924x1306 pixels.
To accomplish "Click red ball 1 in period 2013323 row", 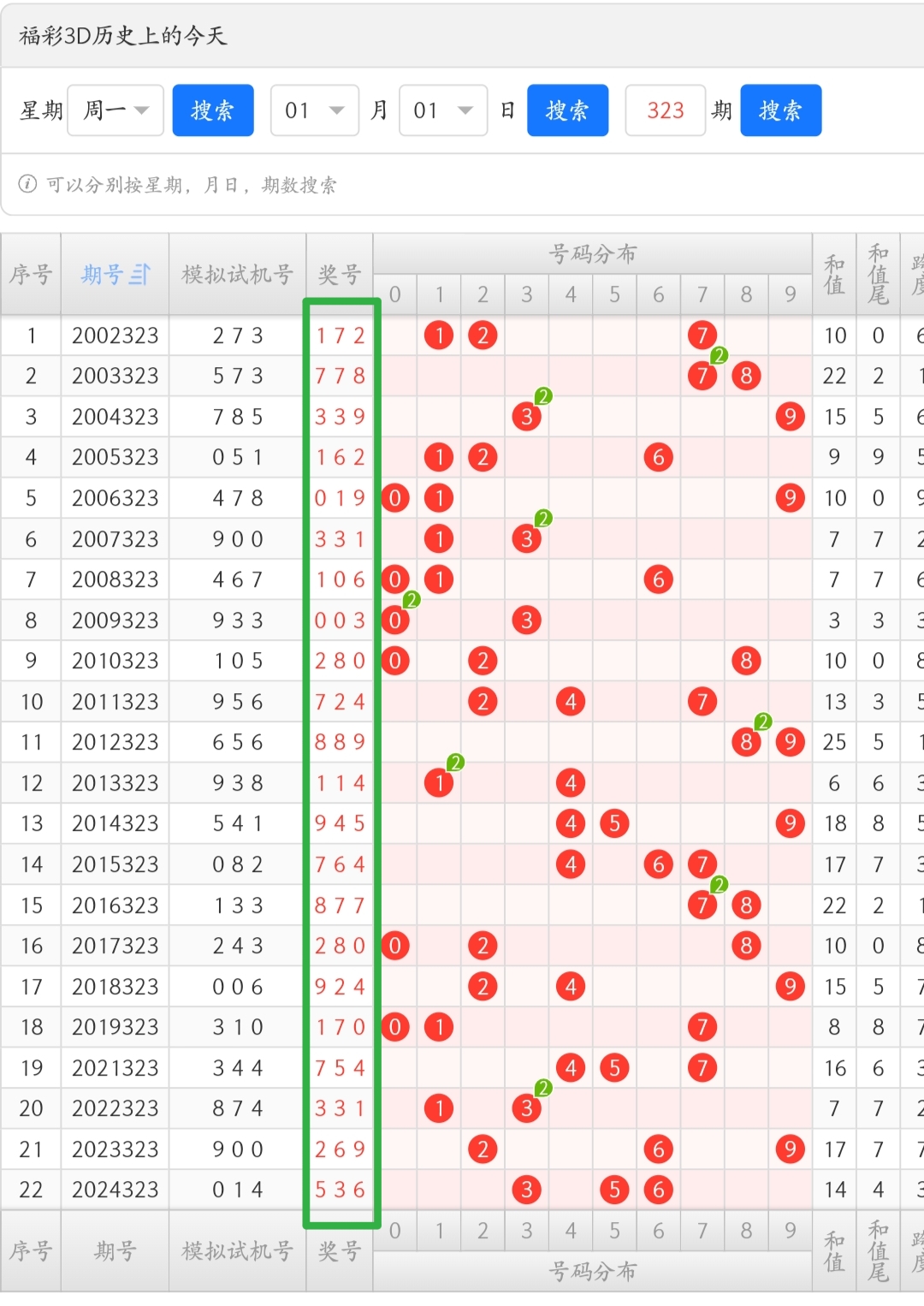I will [439, 783].
